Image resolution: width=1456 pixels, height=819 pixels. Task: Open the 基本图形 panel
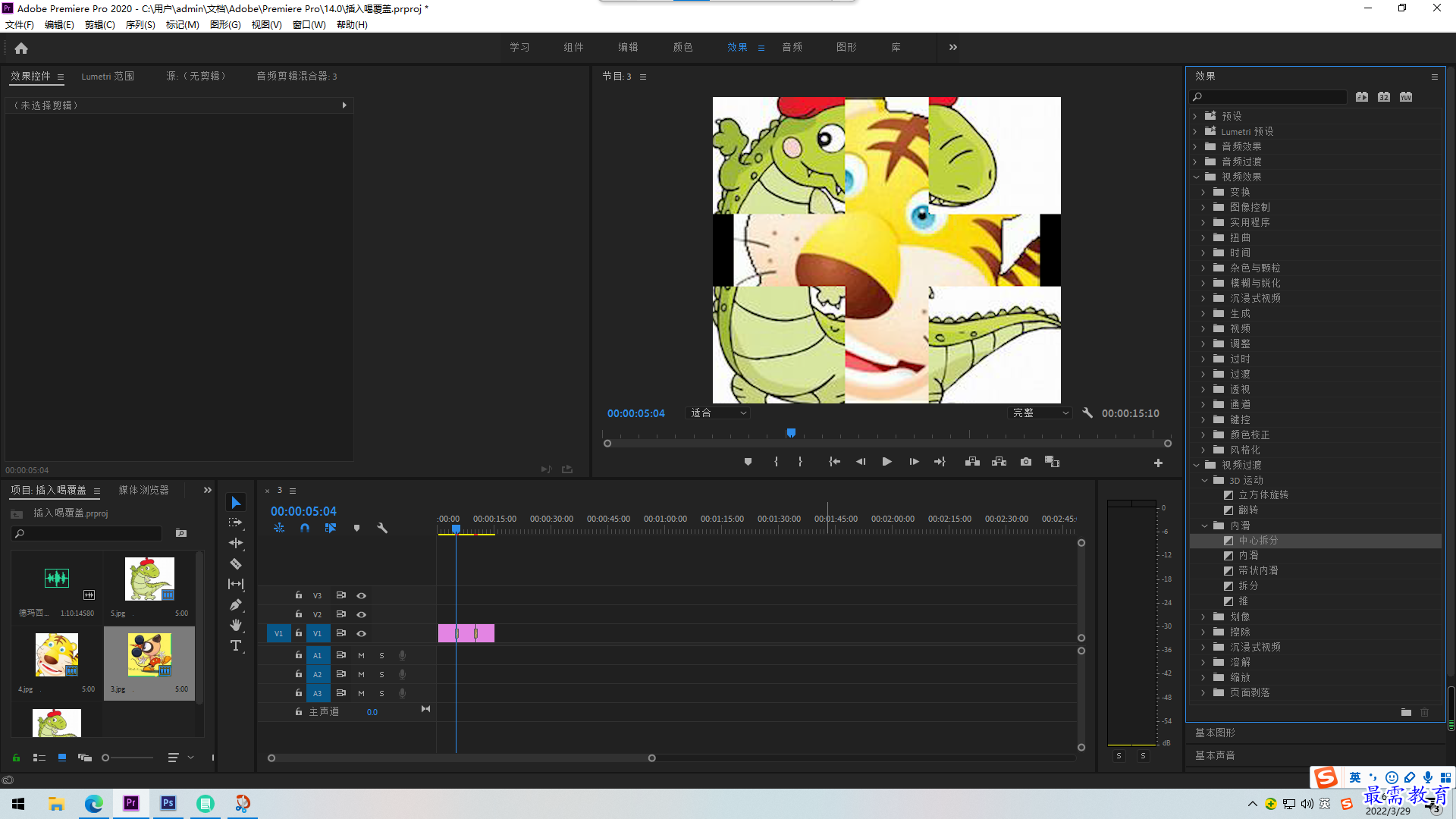pyautogui.click(x=1215, y=733)
